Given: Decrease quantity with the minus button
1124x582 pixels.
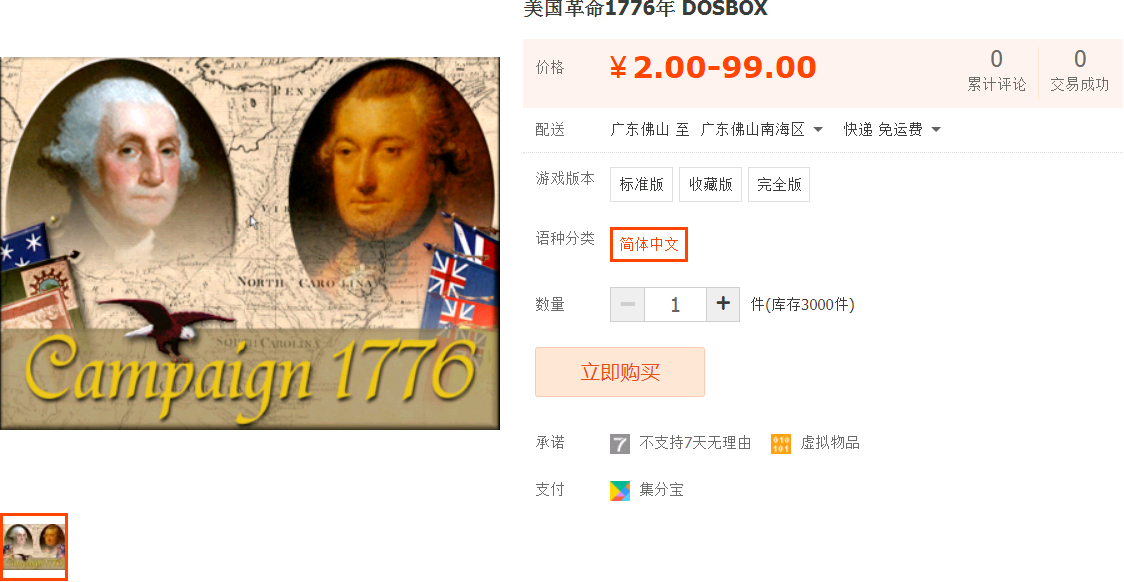Looking at the screenshot, I should click(627, 304).
